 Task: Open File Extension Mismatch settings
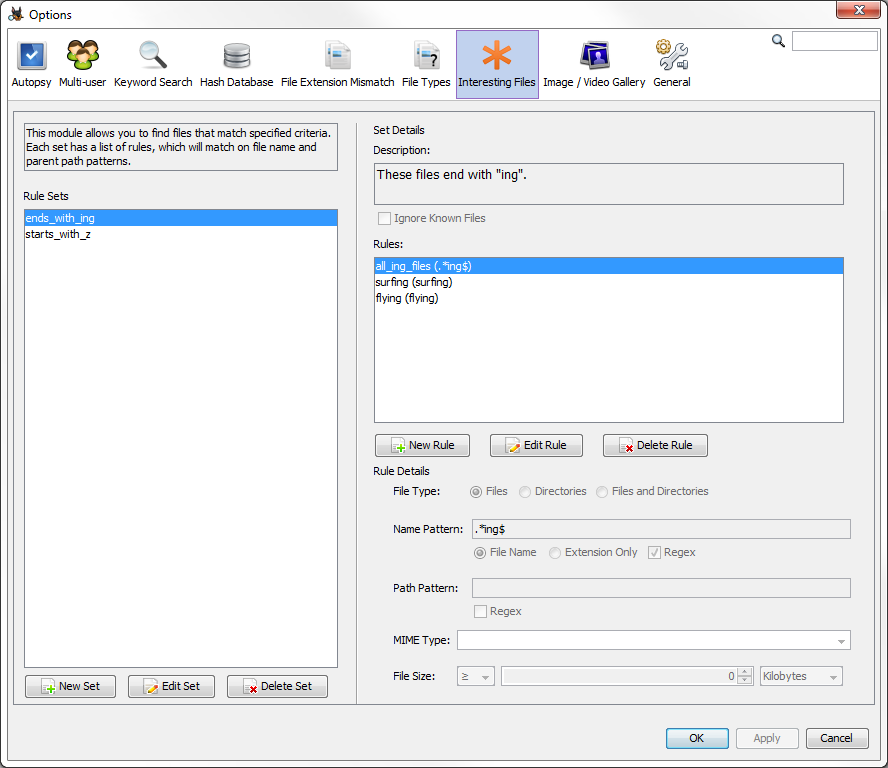pyautogui.click(x=337, y=65)
